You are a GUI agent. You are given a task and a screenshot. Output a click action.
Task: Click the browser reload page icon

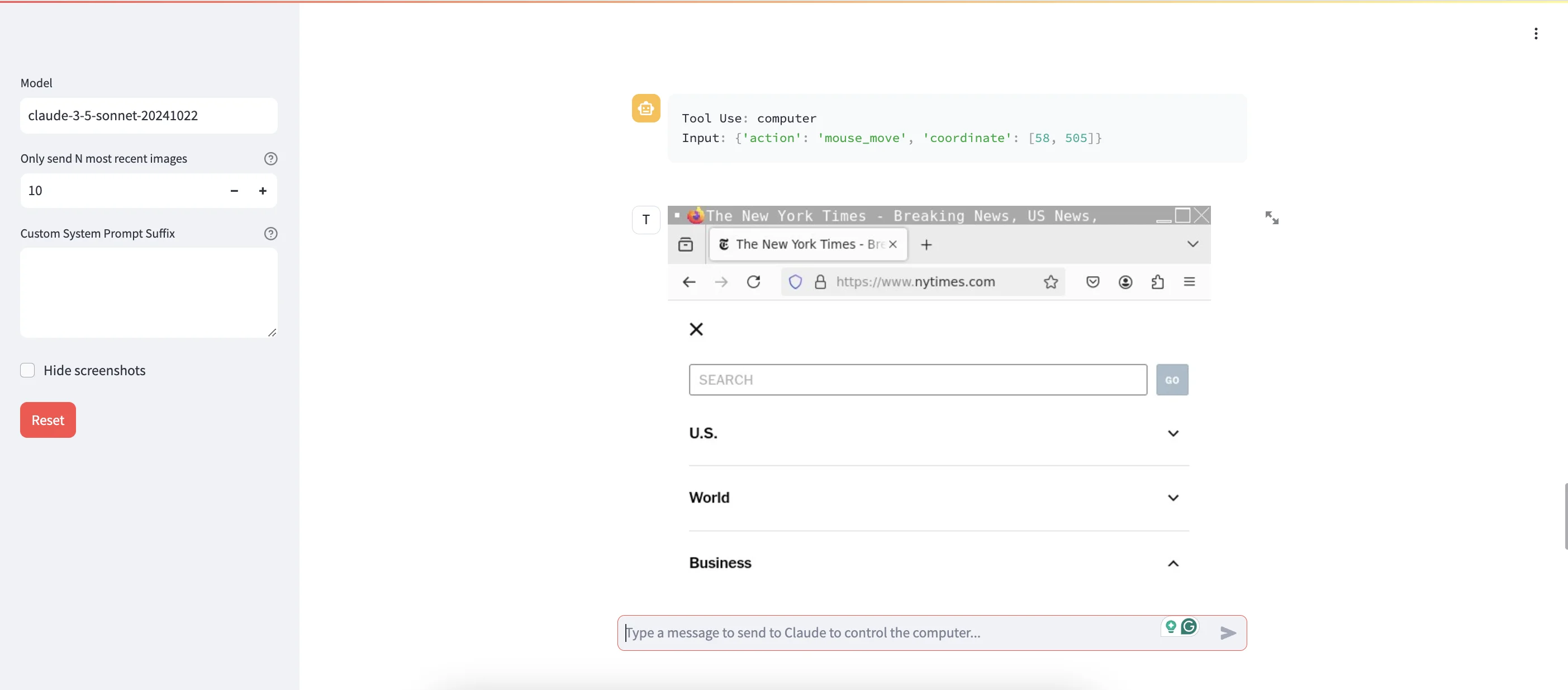pos(754,282)
